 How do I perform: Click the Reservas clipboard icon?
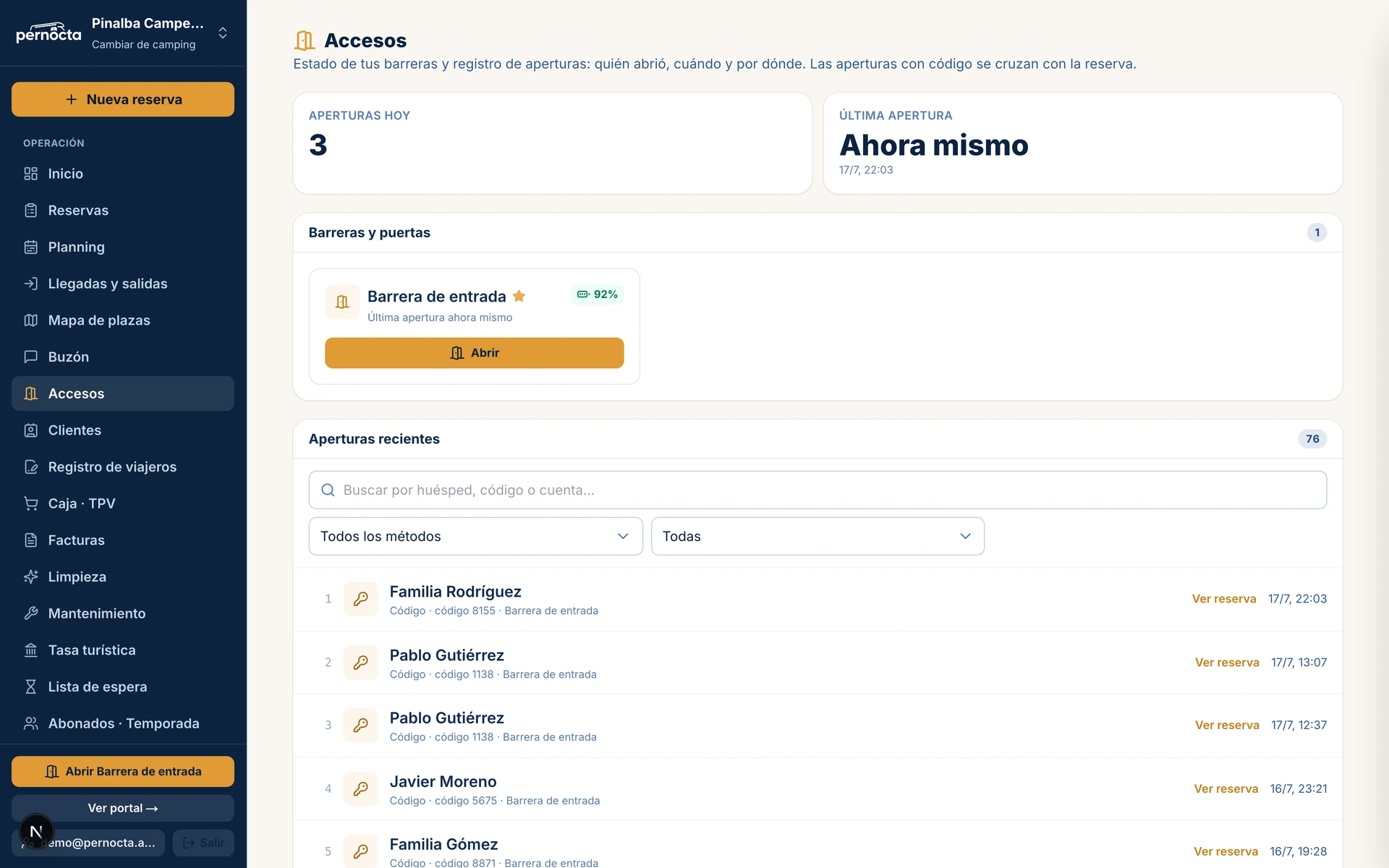[x=30, y=210]
